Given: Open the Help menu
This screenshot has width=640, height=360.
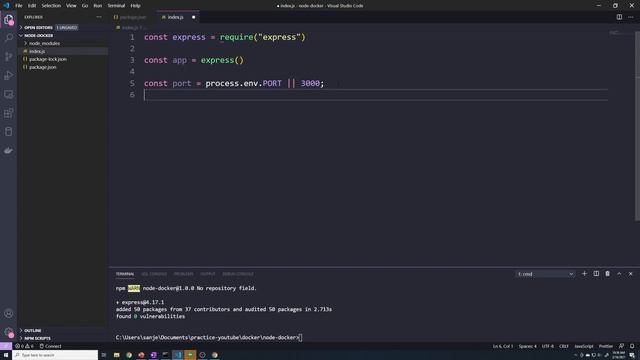Looking at the screenshot, I should point(136,6).
